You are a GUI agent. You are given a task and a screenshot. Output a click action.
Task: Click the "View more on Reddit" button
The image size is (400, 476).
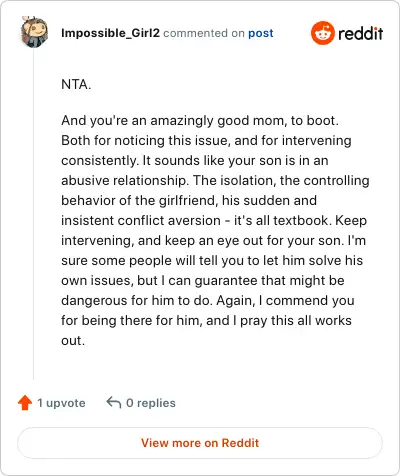point(200,443)
